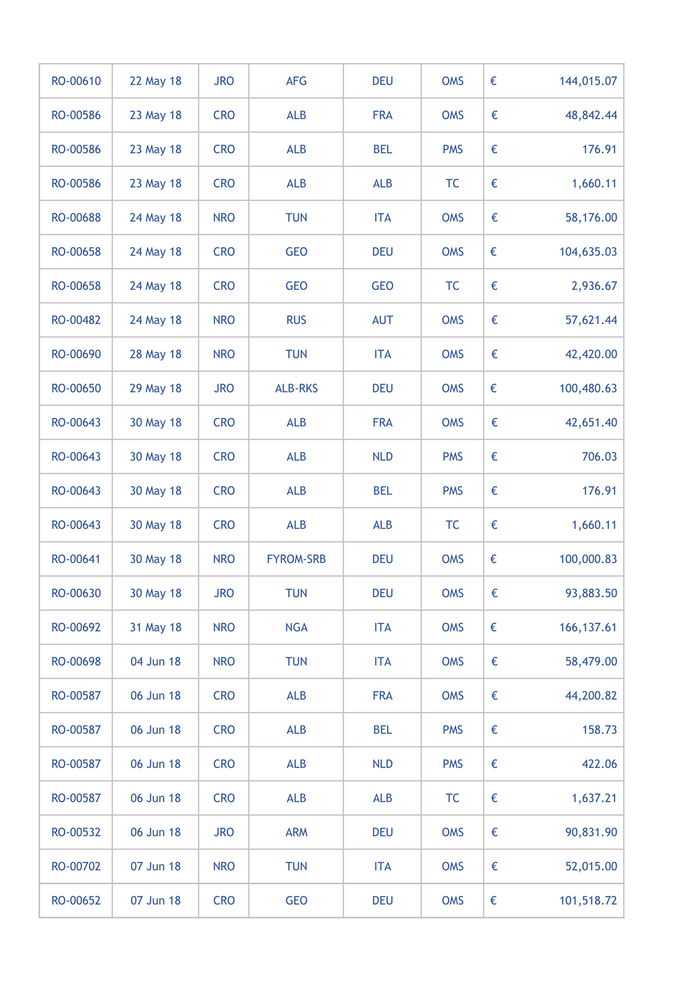Screen dimensions: 700x990
Task: Click the AFG country code cell
Action: [296, 81]
